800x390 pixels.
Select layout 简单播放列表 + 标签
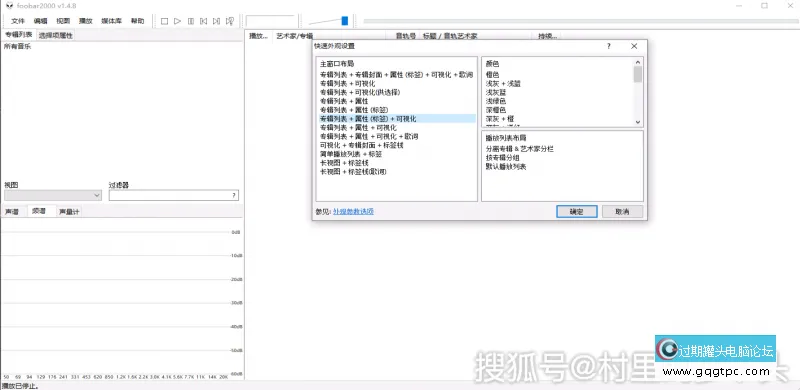point(351,154)
